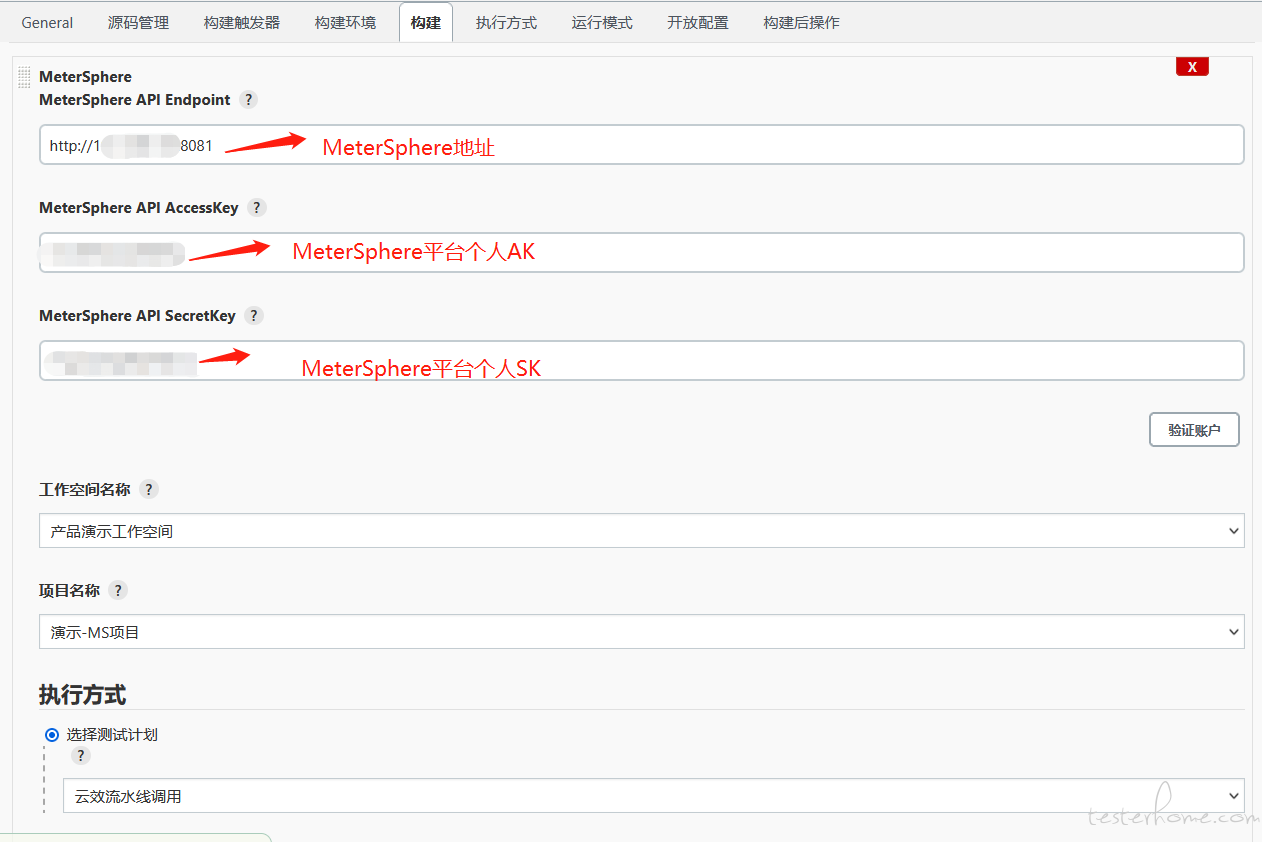
Task: Switch to the General tab
Action: (47, 23)
